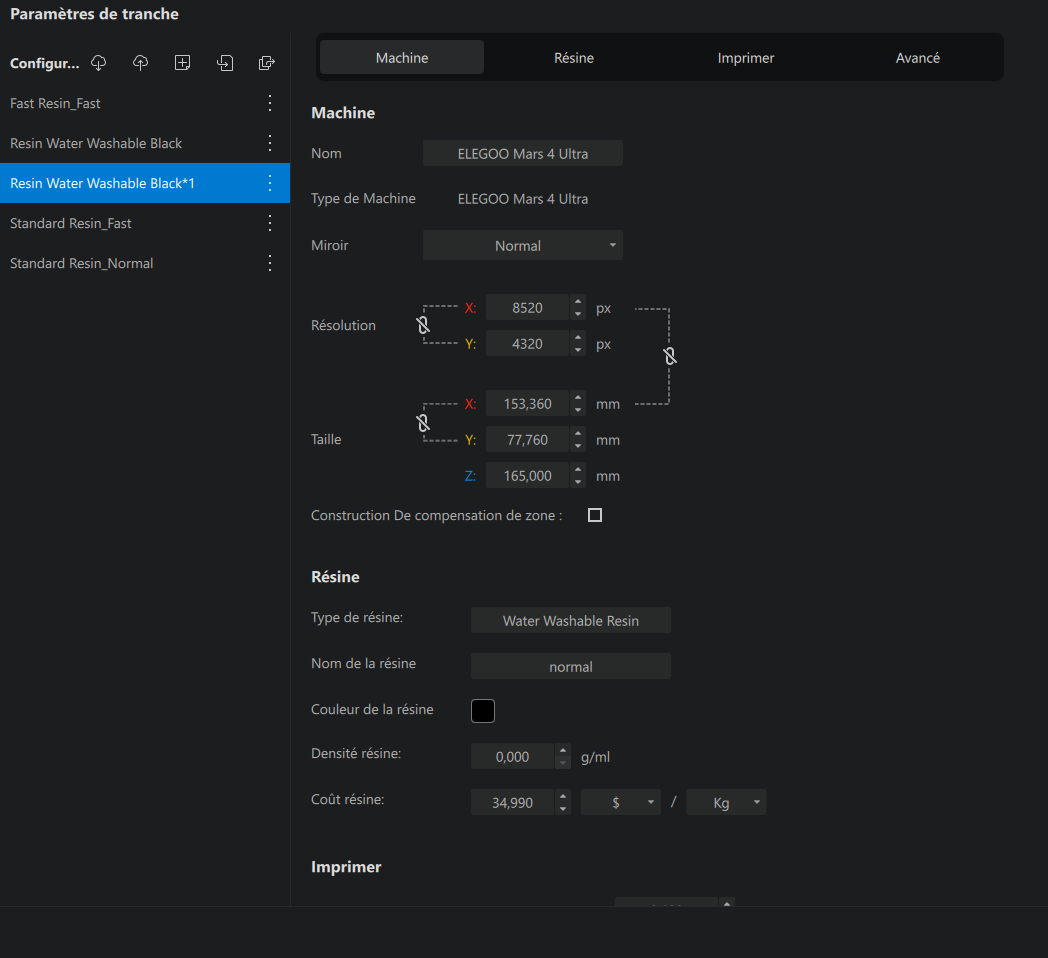1048x958 pixels.
Task: Click the Densité résine value field
Action: [x=513, y=757]
